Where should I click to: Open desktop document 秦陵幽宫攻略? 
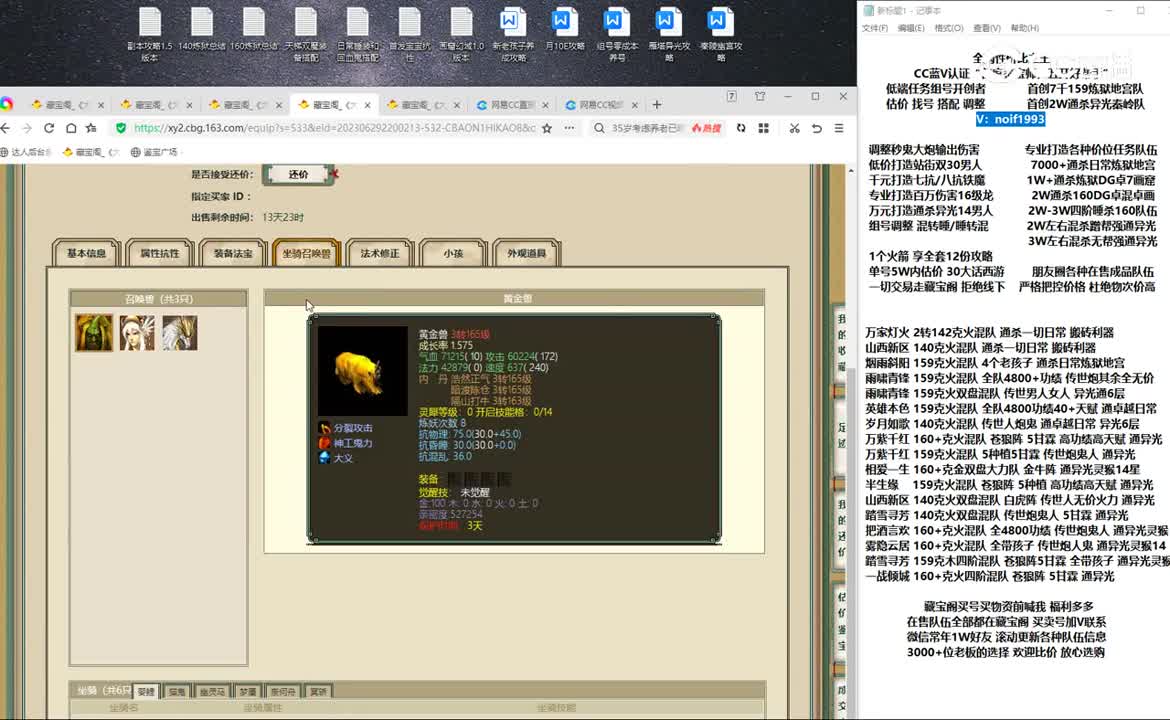tap(721, 34)
